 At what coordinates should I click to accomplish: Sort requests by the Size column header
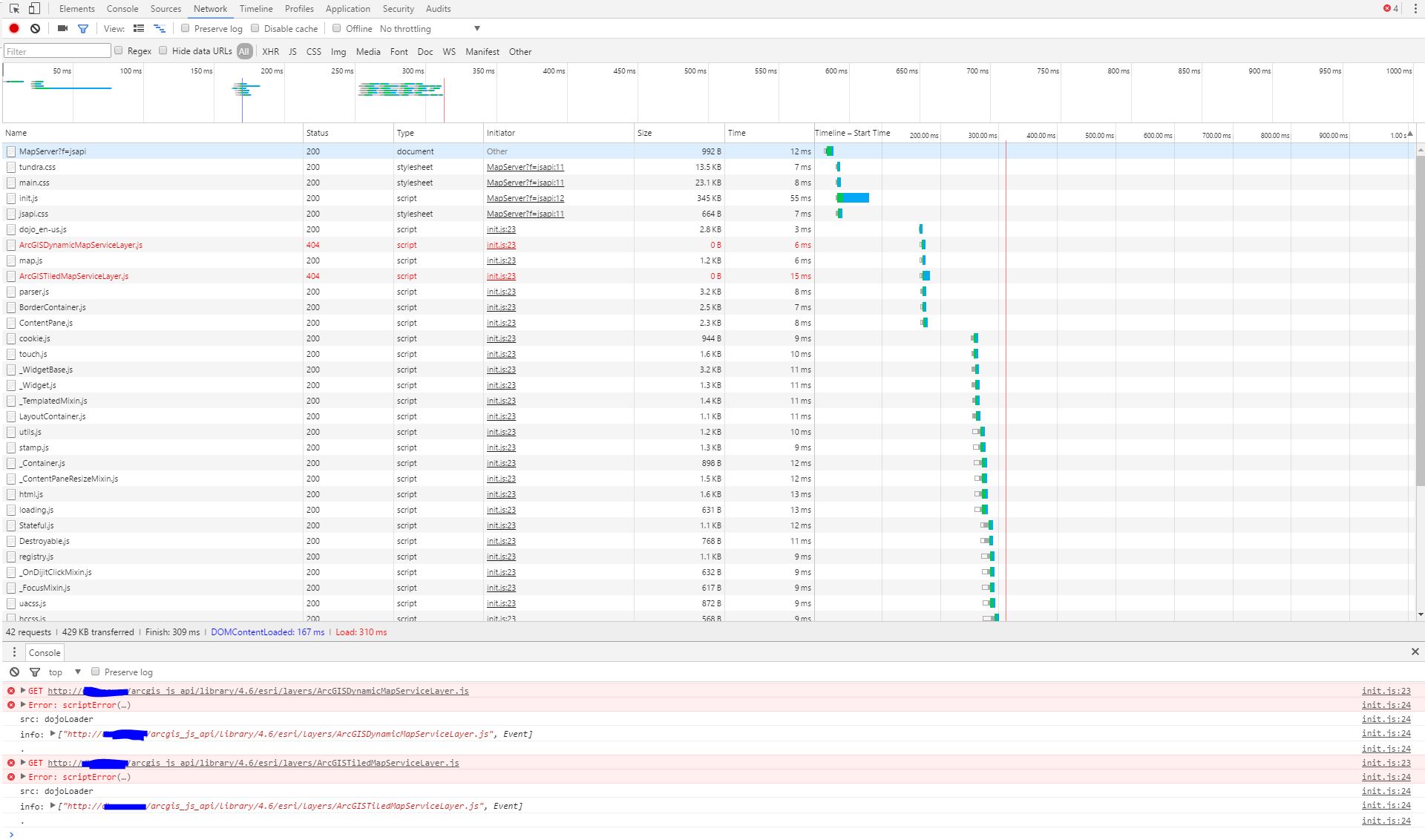click(678, 133)
